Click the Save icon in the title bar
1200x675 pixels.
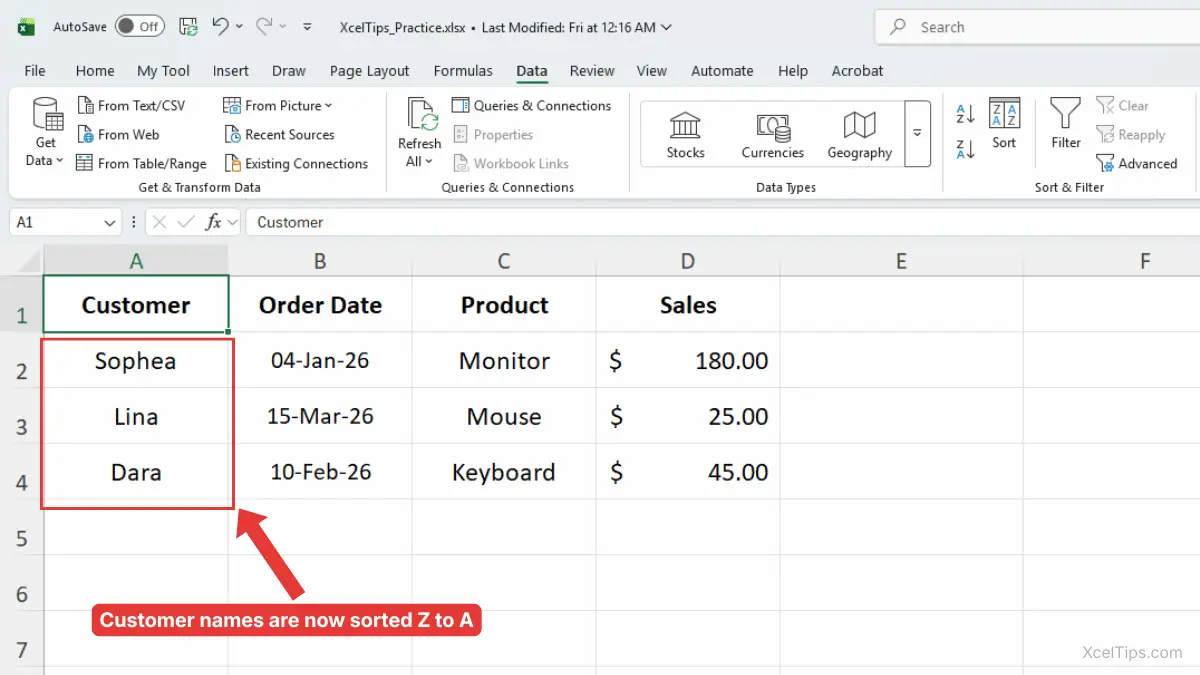(187, 27)
